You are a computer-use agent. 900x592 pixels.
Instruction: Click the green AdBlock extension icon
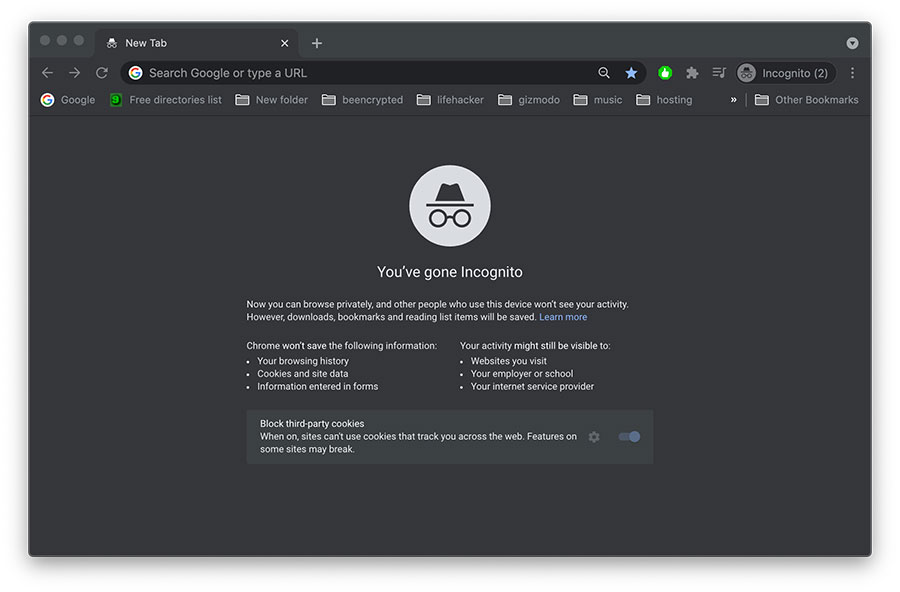tap(664, 72)
